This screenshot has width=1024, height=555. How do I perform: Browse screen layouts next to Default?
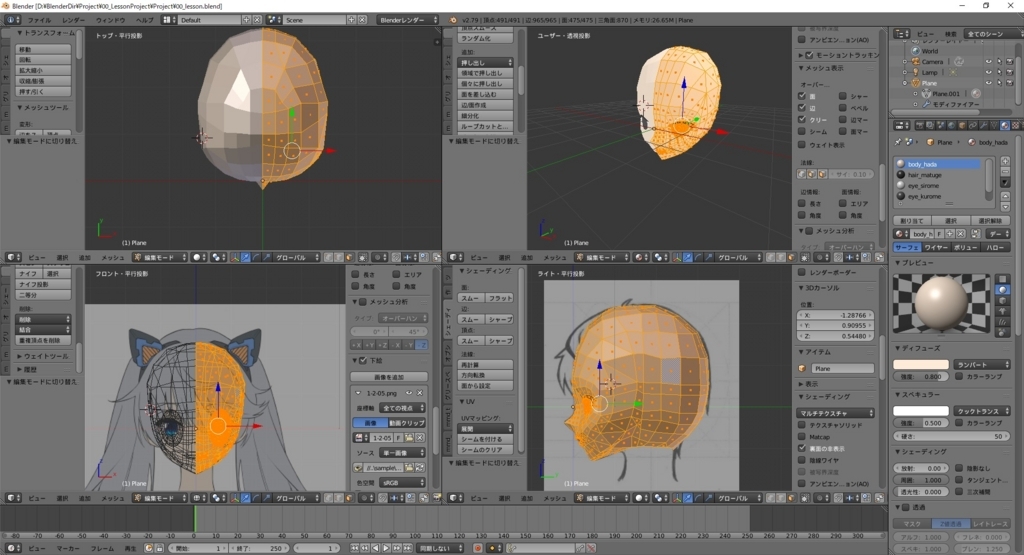[x=169, y=20]
